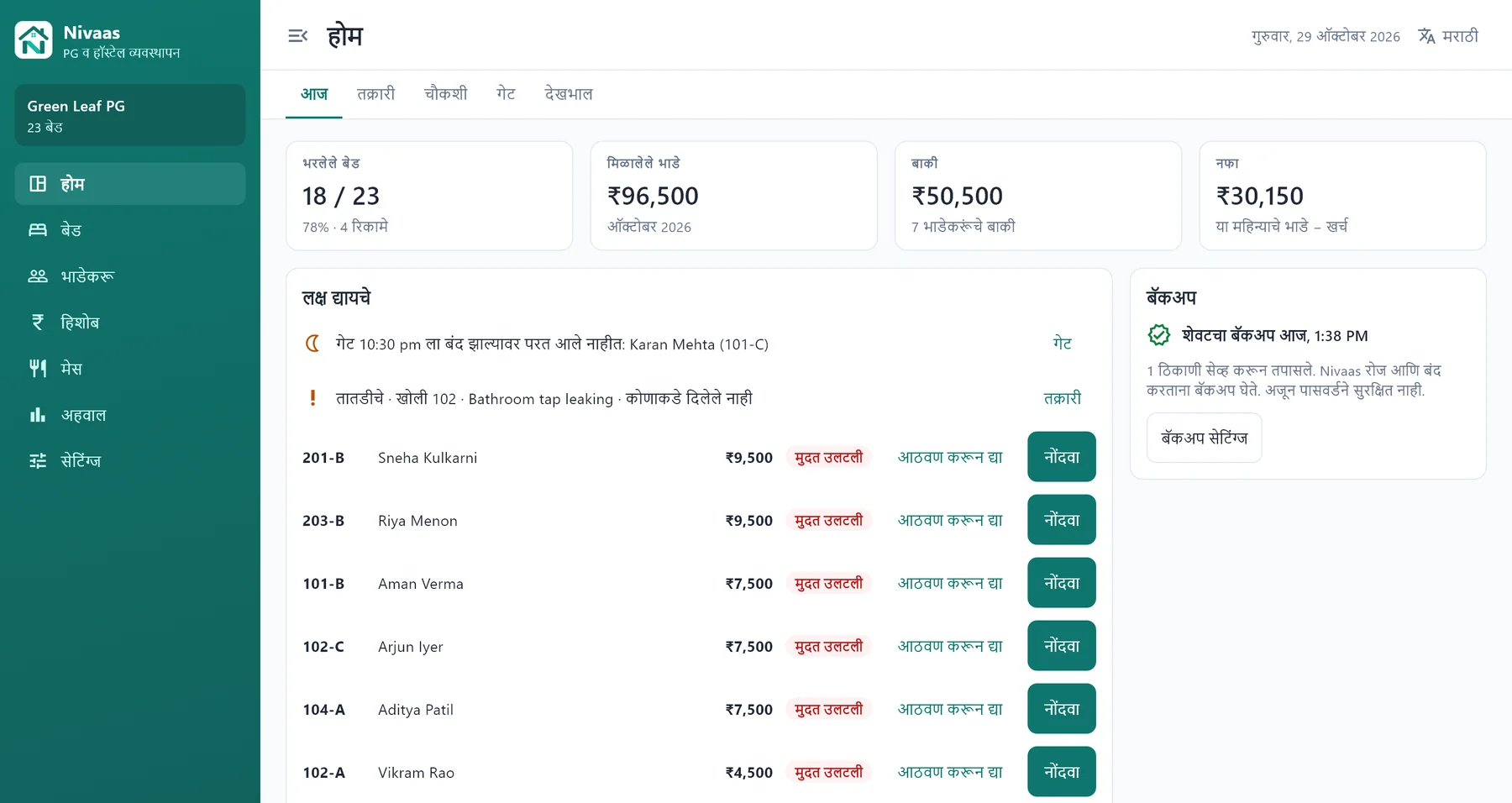Open बॅकअप सेटिंग्ज button

[1205, 438]
